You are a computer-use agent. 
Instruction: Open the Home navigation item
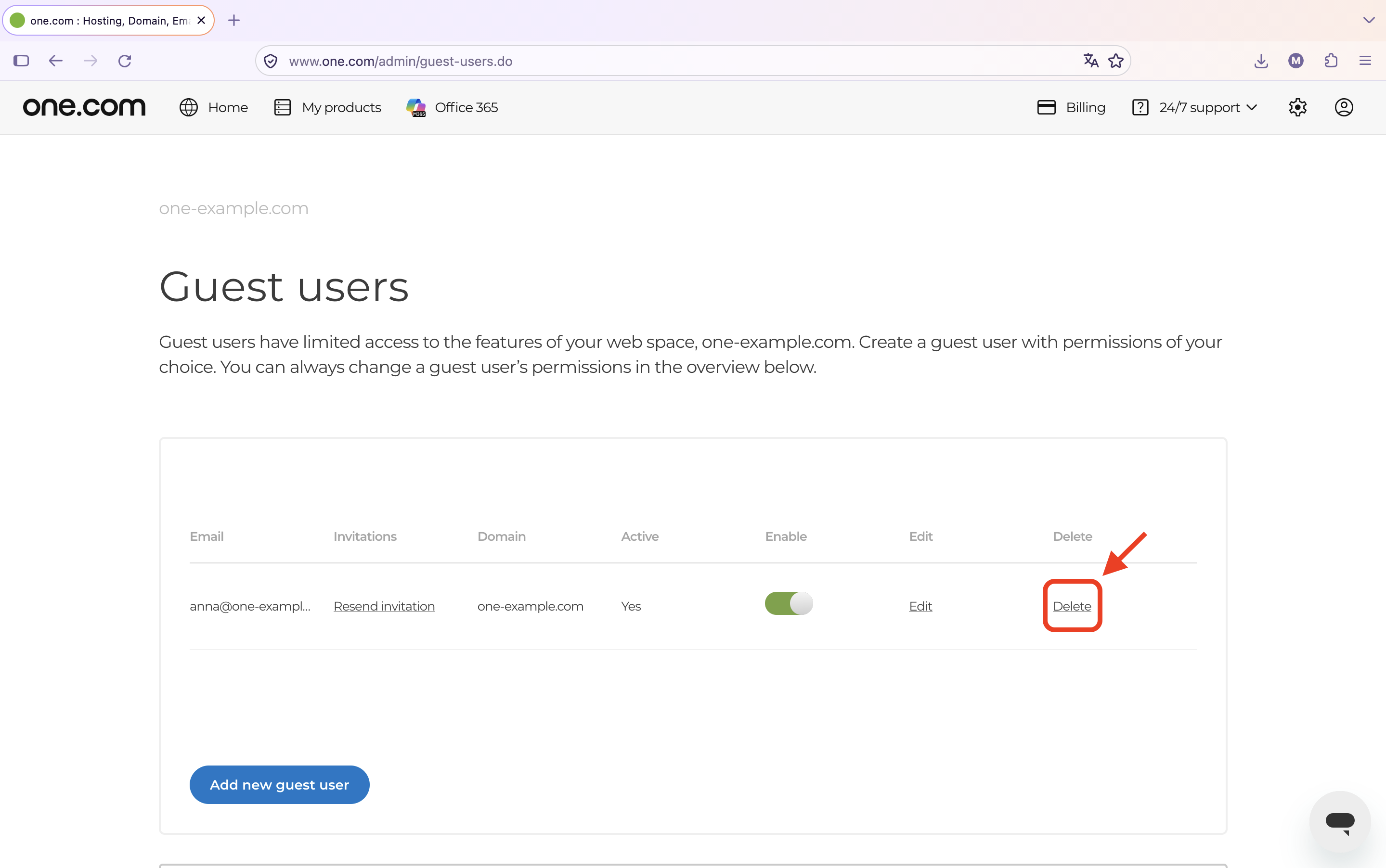(x=214, y=107)
